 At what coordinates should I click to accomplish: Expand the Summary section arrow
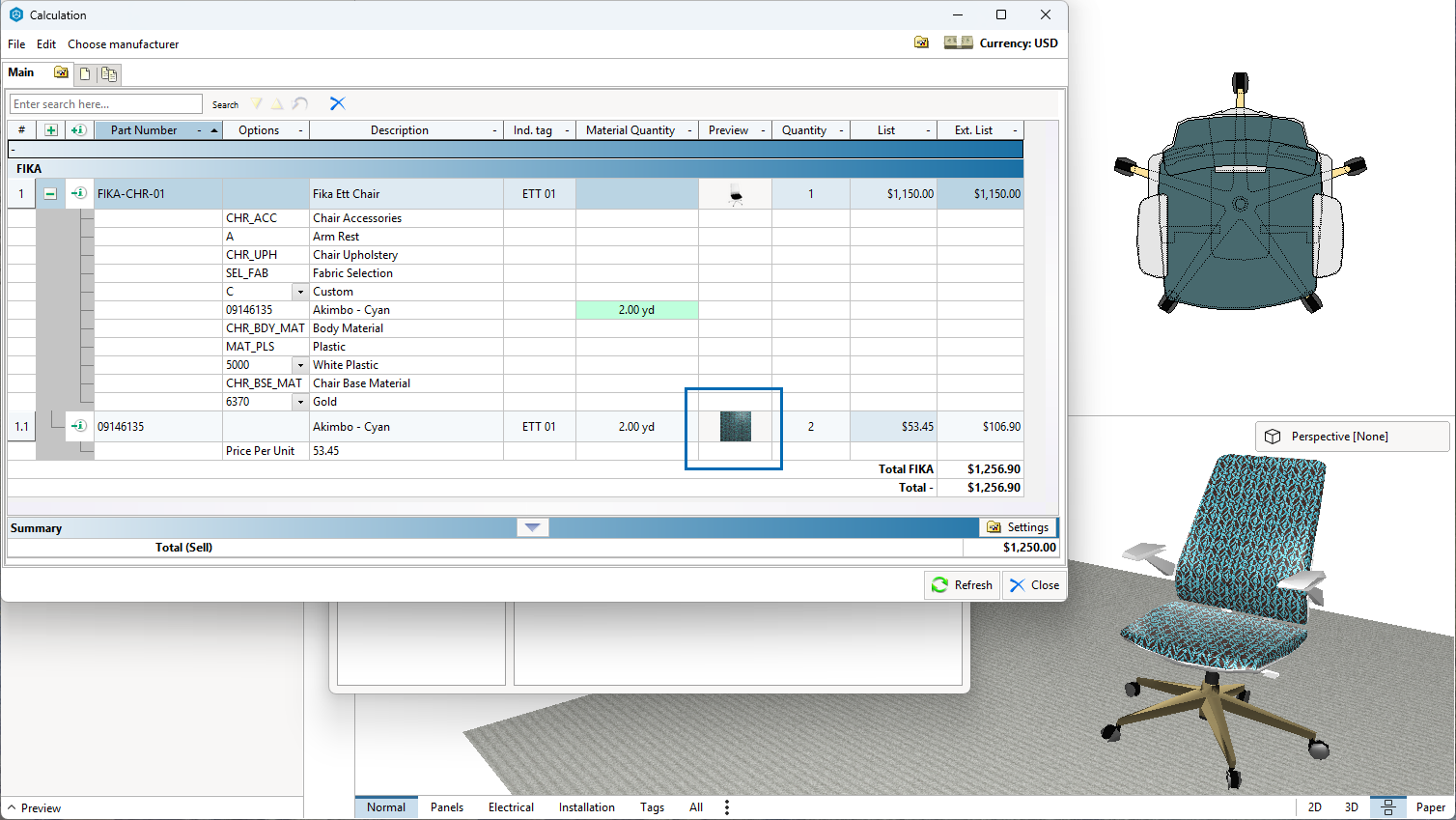pos(532,527)
